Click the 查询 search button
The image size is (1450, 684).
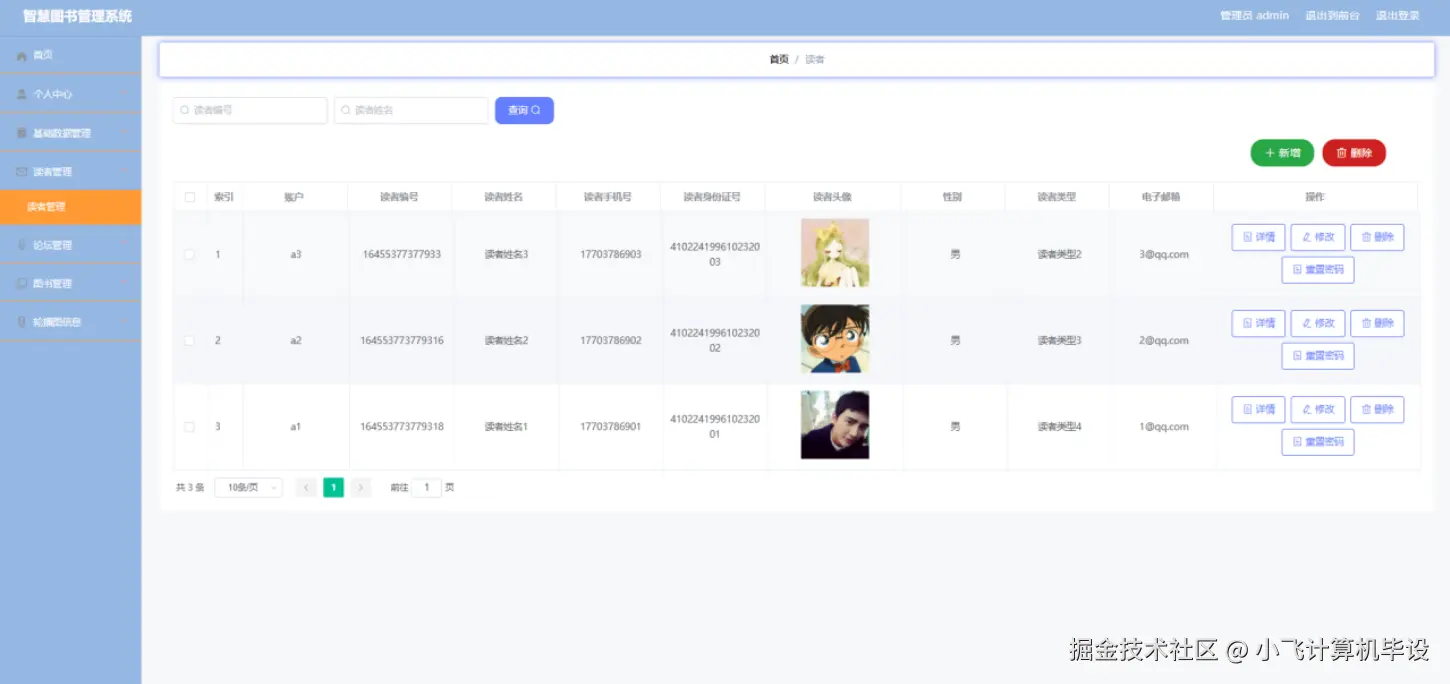click(524, 110)
